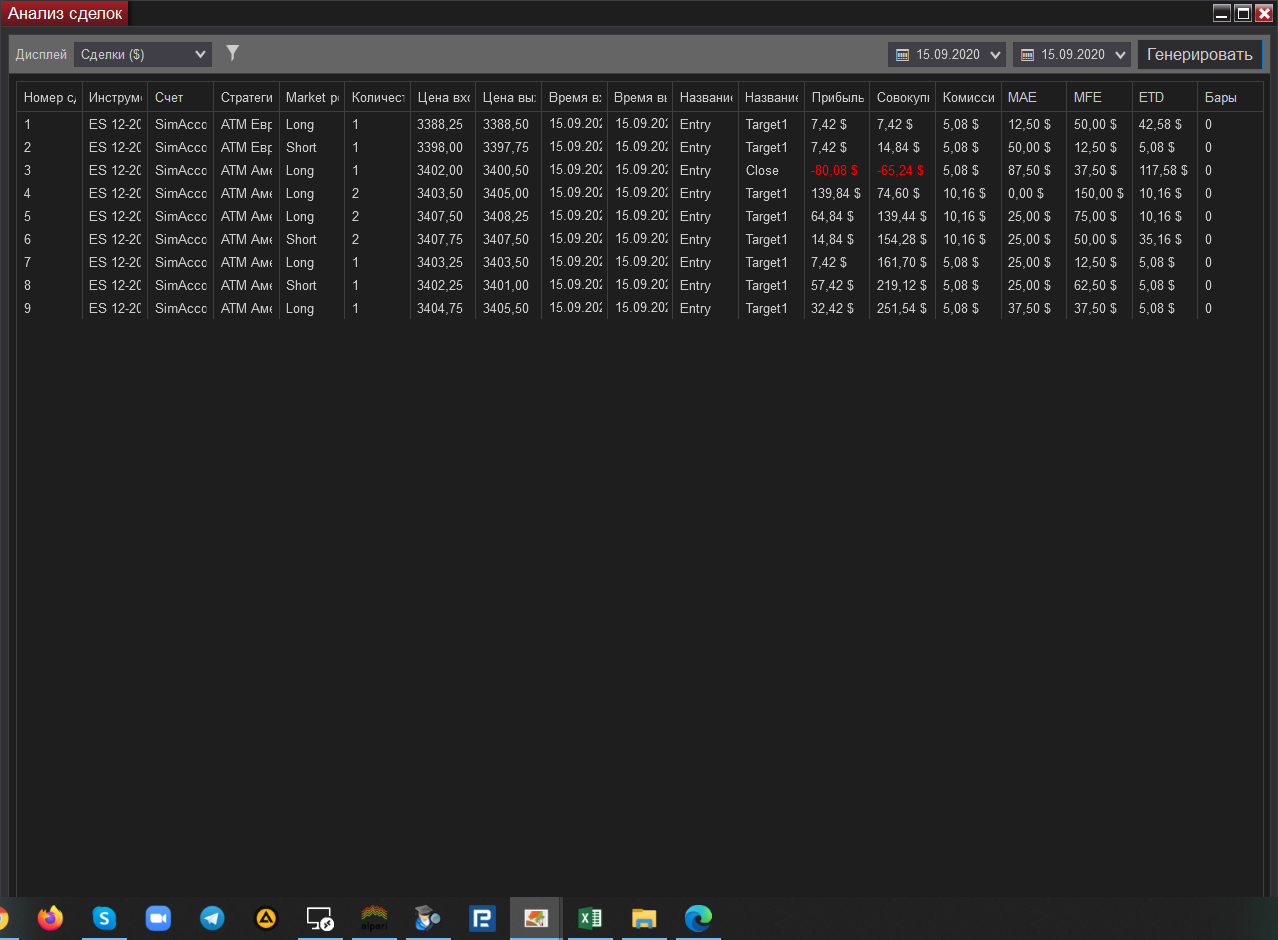Sort by Инструмент column header
The image size is (1278, 940).
[114, 97]
